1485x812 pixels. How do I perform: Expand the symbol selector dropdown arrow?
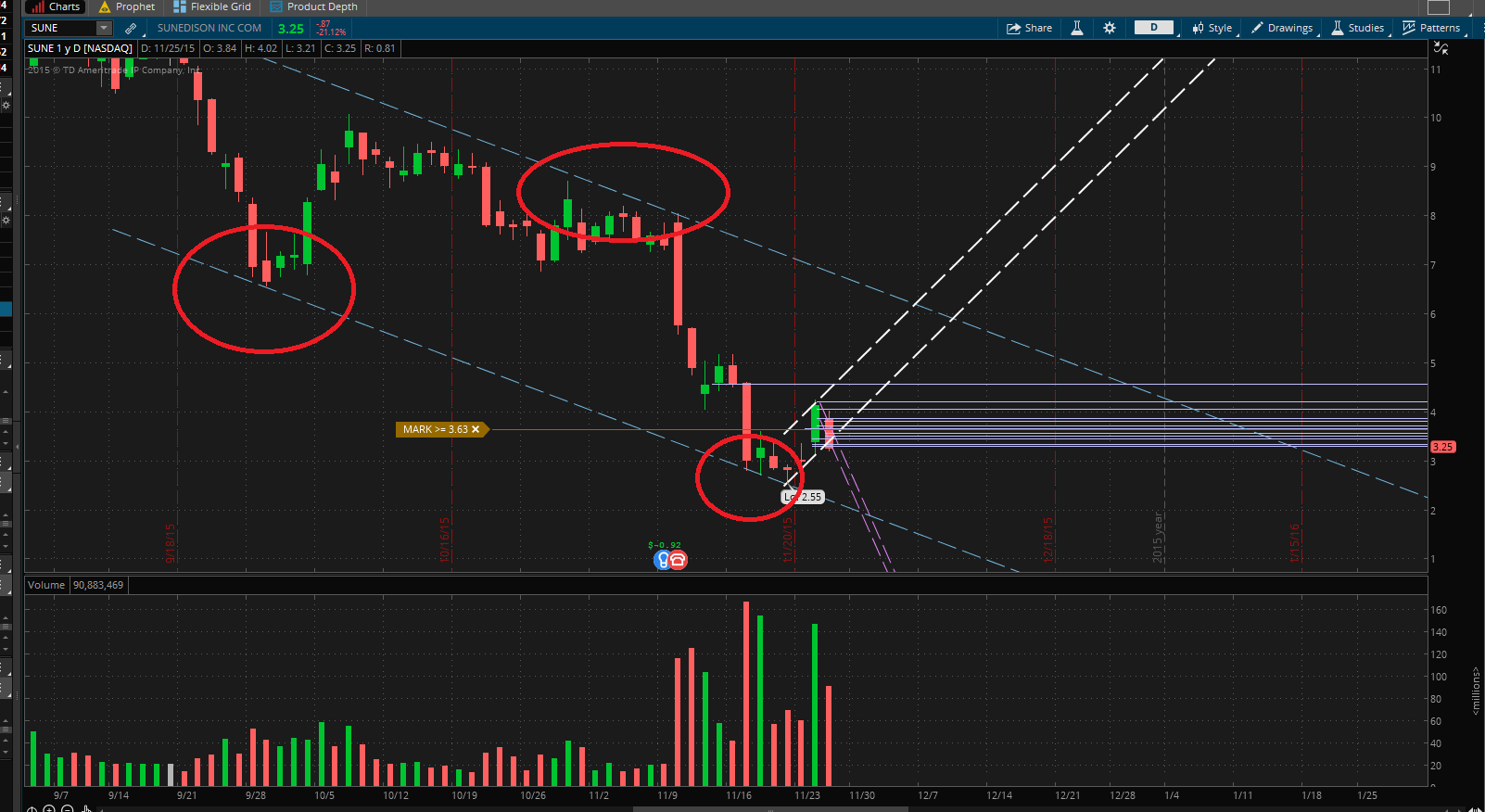tap(104, 28)
